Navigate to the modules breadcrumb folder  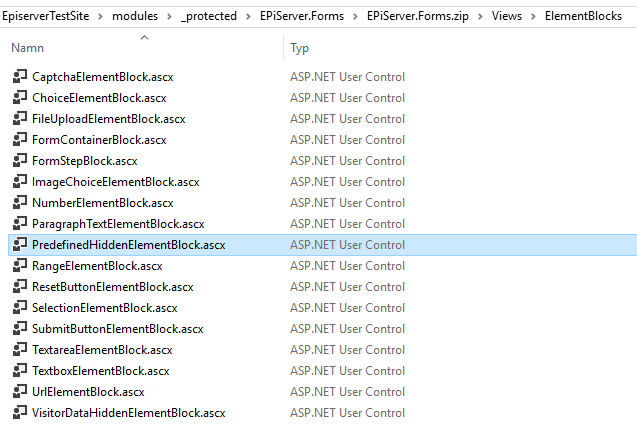pyautogui.click(x=135, y=16)
